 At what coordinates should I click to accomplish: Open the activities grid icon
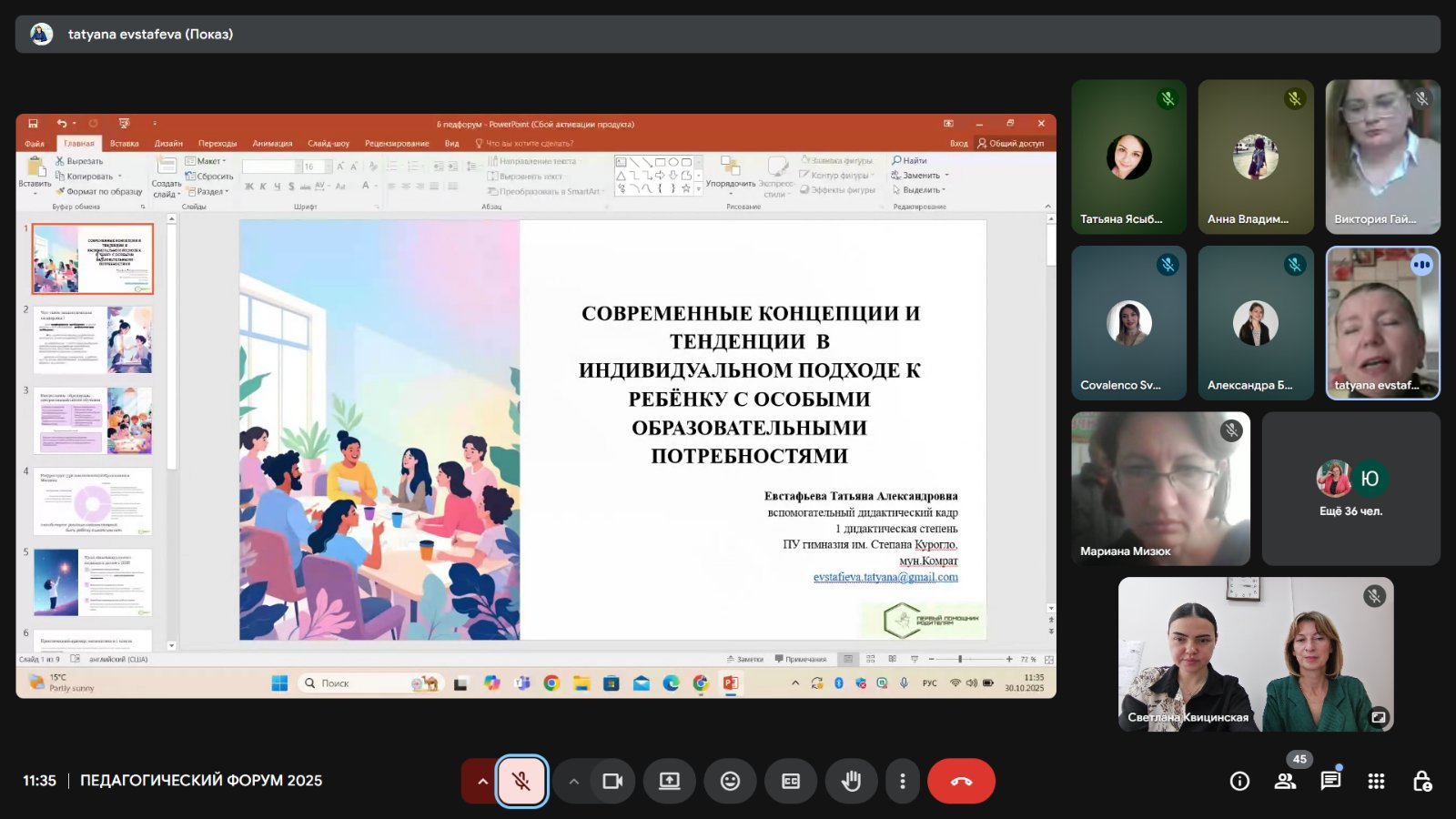(x=1376, y=781)
